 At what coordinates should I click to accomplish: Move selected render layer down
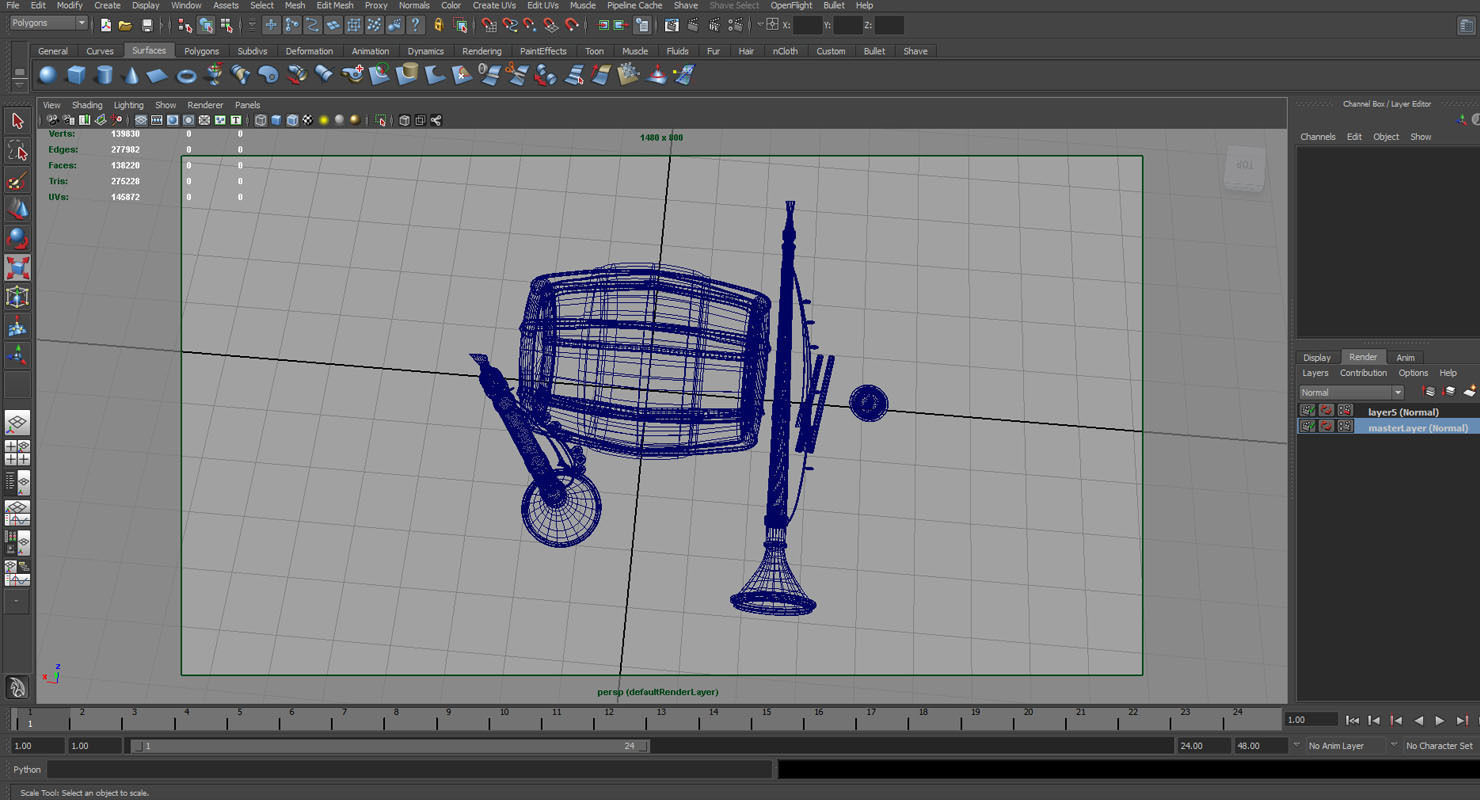1448,392
